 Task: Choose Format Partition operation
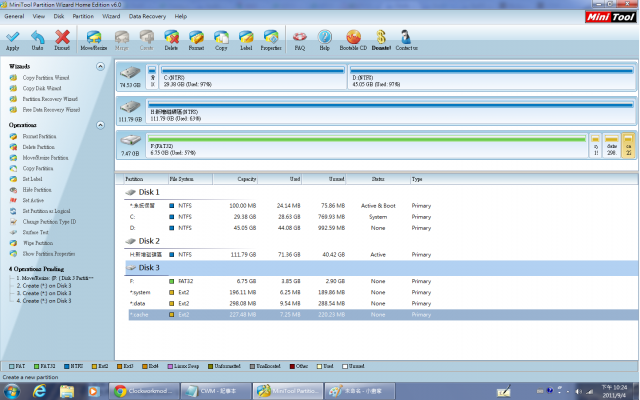click(39, 136)
